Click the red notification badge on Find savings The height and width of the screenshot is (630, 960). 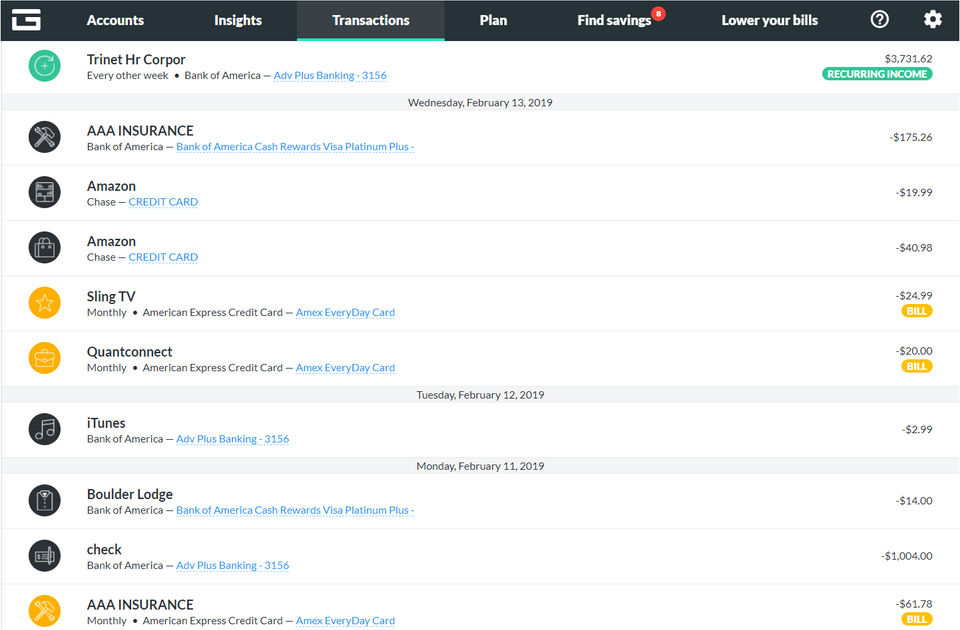tap(658, 13)
